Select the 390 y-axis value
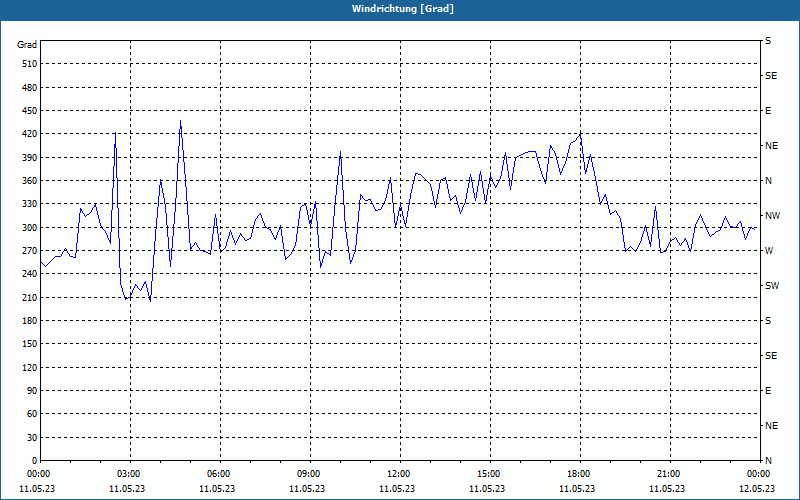 tap(30, 158)
